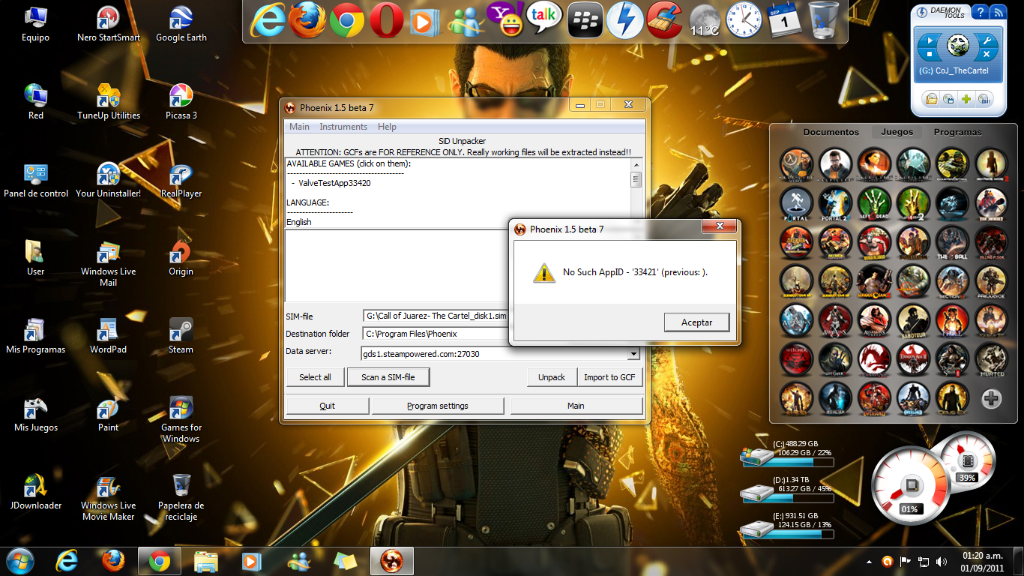Open the Steam desktop shortcut

click(180, 336)
